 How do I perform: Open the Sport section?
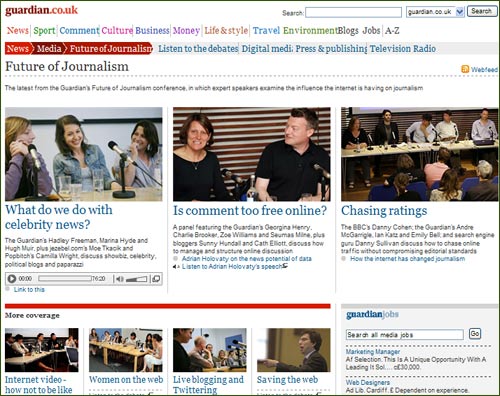(x=44, y=31)
